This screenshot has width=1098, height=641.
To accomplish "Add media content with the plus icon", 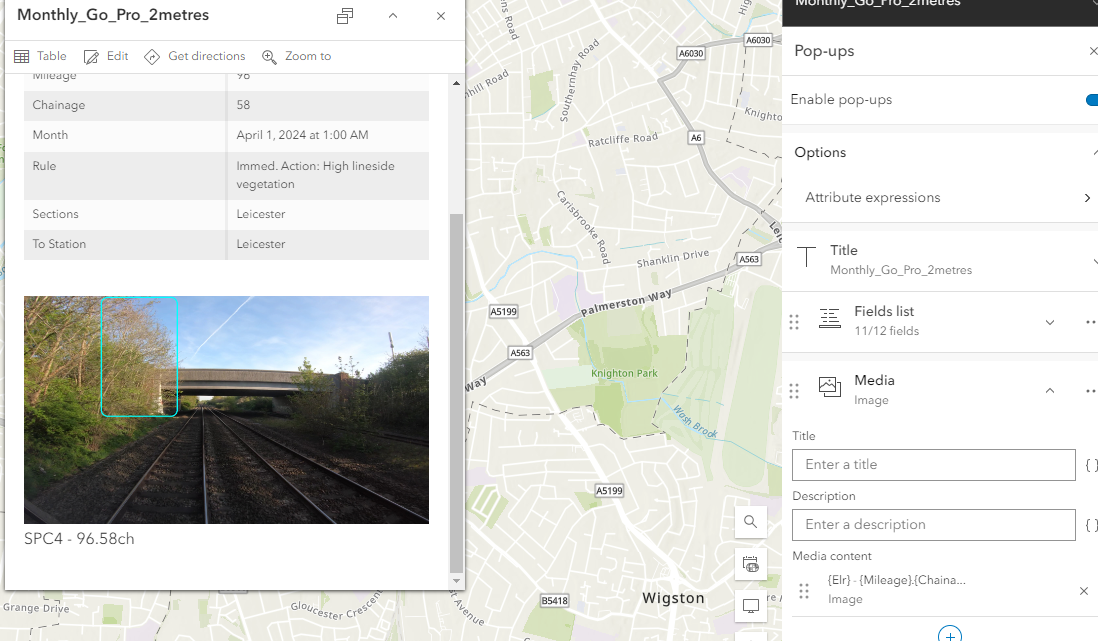I will pyautogui.click(x=948, y=633).
